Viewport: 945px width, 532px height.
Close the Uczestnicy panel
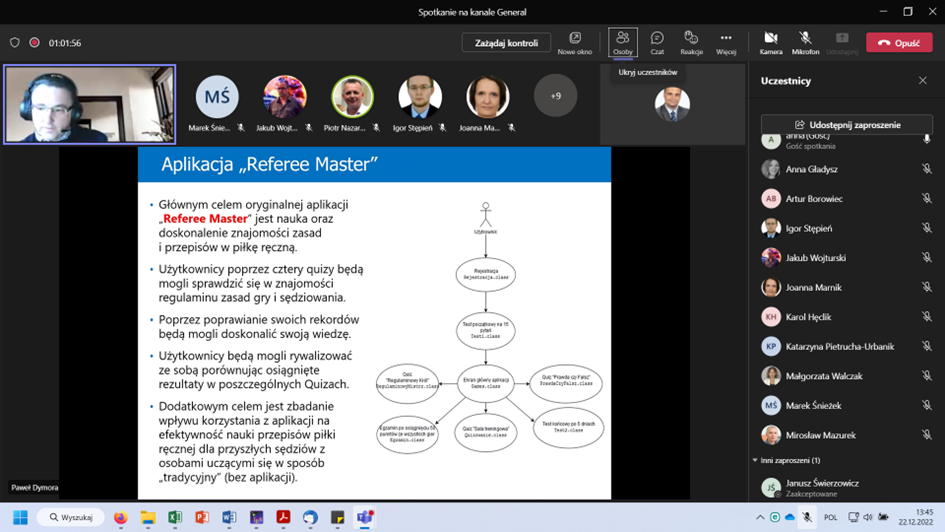click(x=923, y=81)
